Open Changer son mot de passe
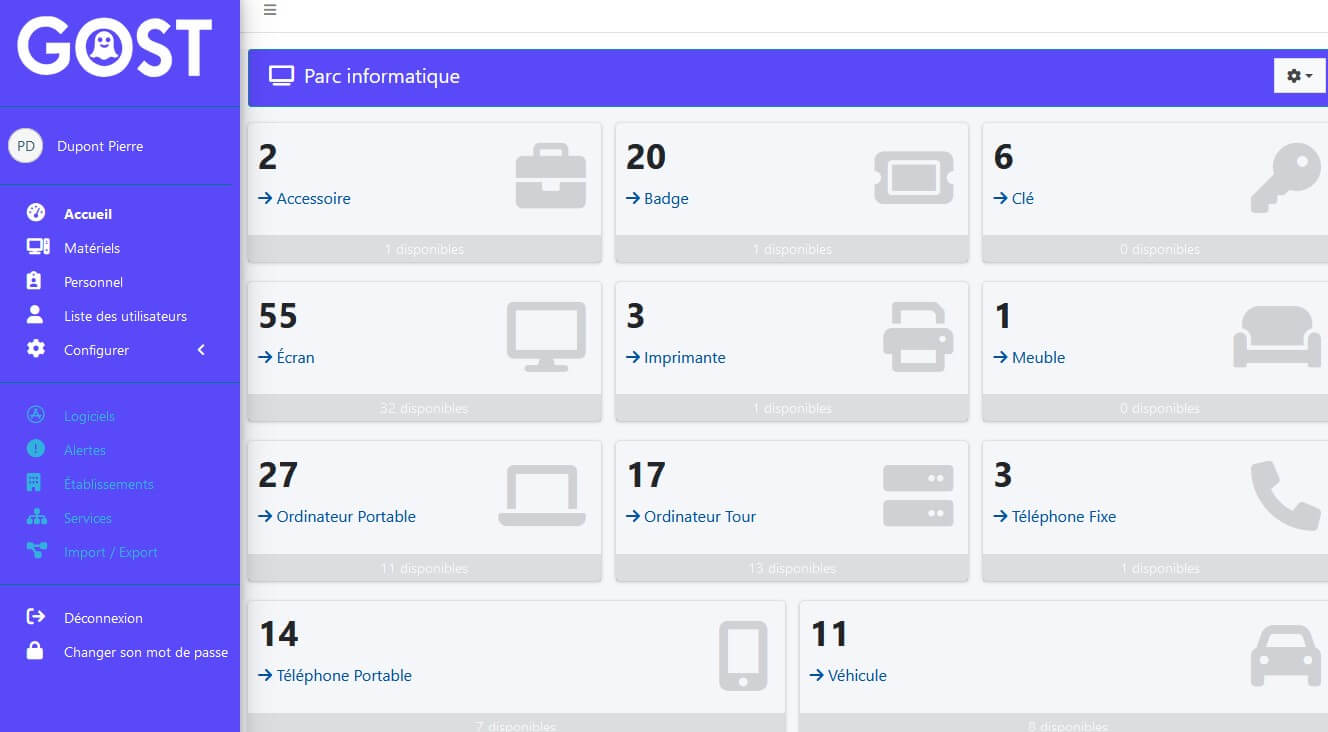1328x732 pixels. tap(145, 652)
